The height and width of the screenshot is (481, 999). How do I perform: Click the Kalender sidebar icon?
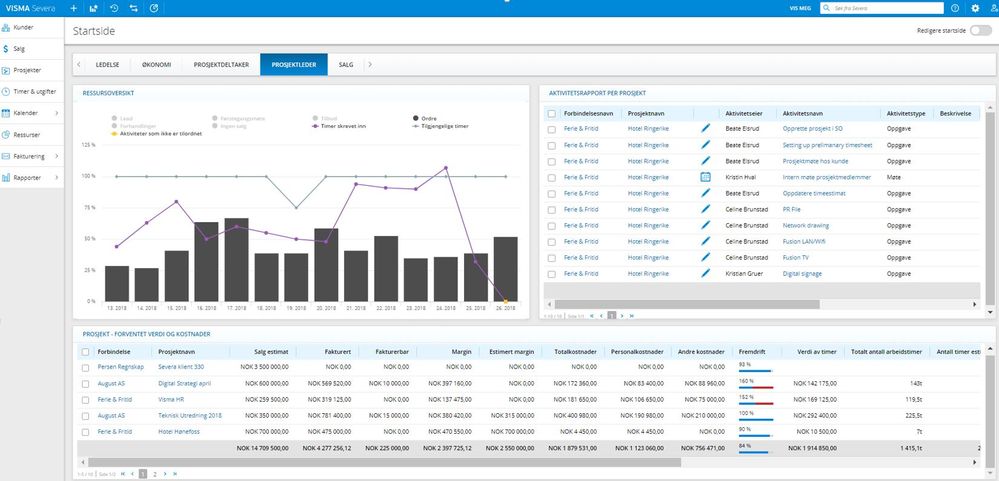point(6,113)
